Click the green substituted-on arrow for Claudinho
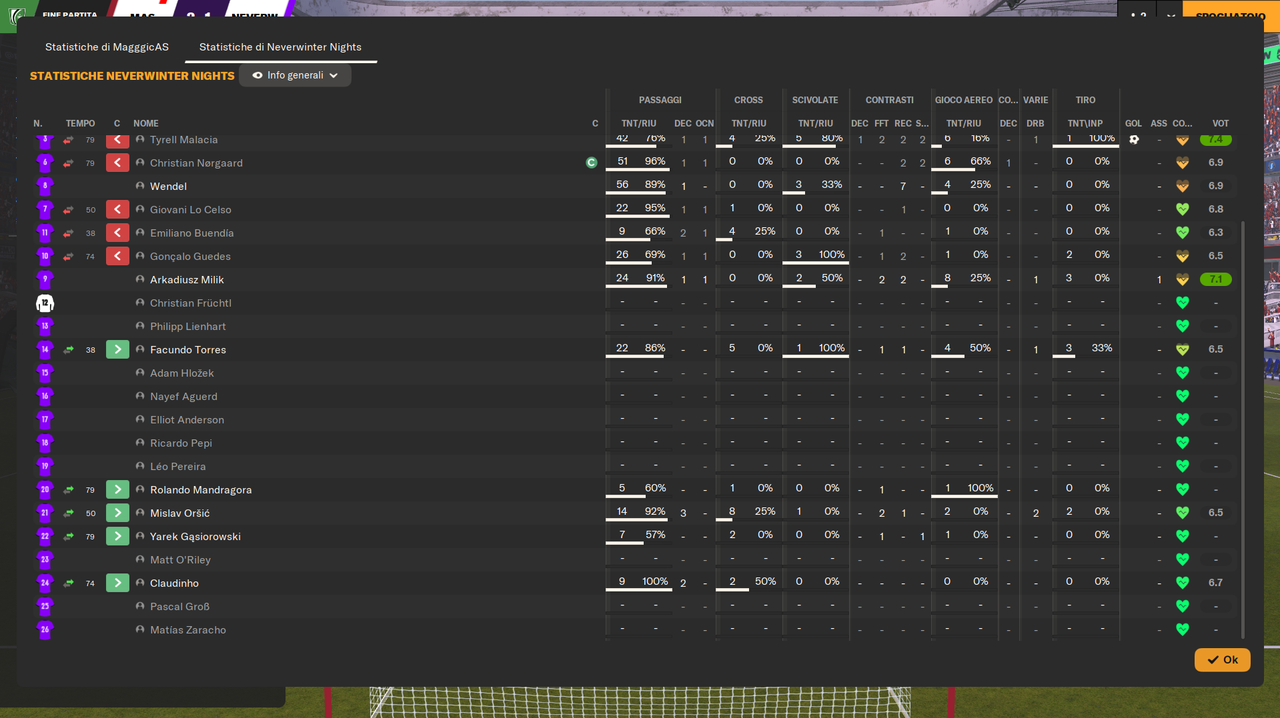This screenshot has width=1280, height=718. [x=117, y=583]
